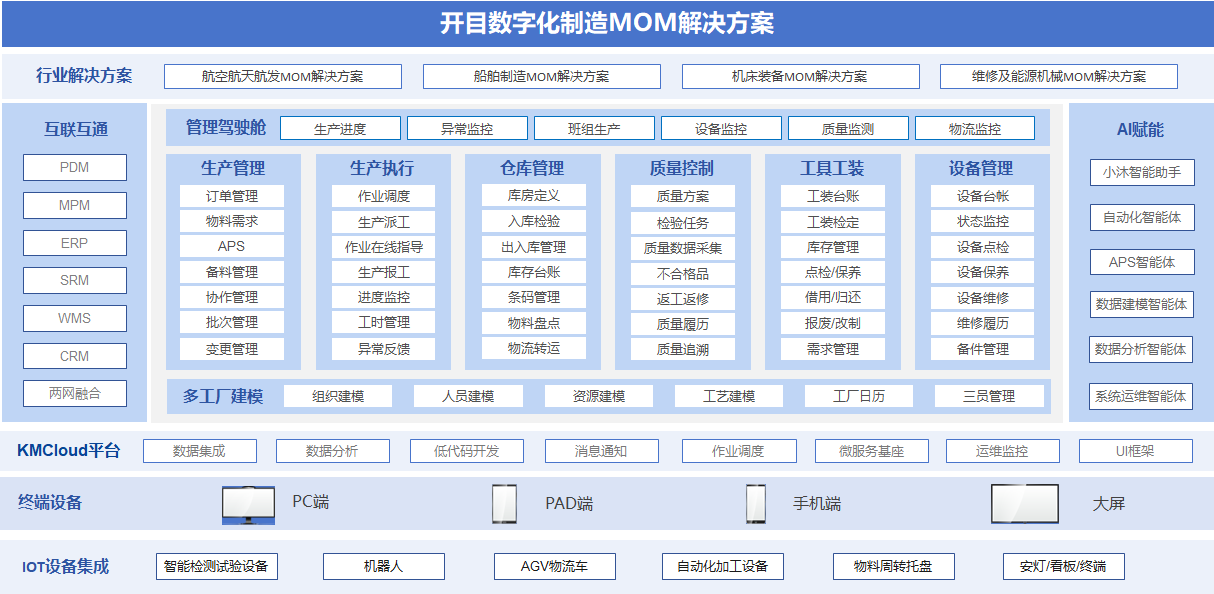Viewport: 1214px width, 594px height.
Task: Click the 数据分析智能体 module
Action: pyautogui.click(x=1140, y=350)
